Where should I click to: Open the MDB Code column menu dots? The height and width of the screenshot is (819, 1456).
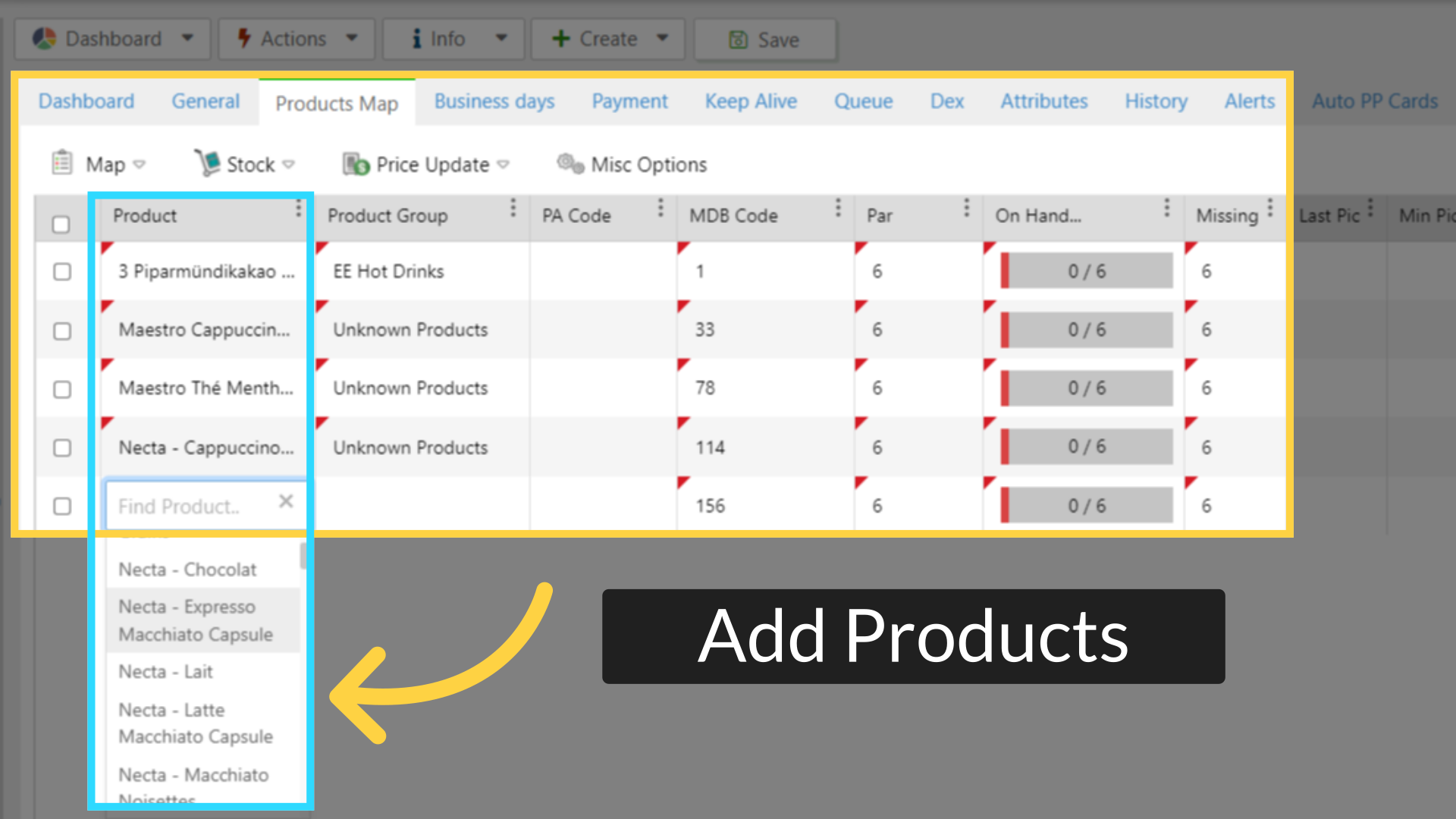[x=838, y=206]
